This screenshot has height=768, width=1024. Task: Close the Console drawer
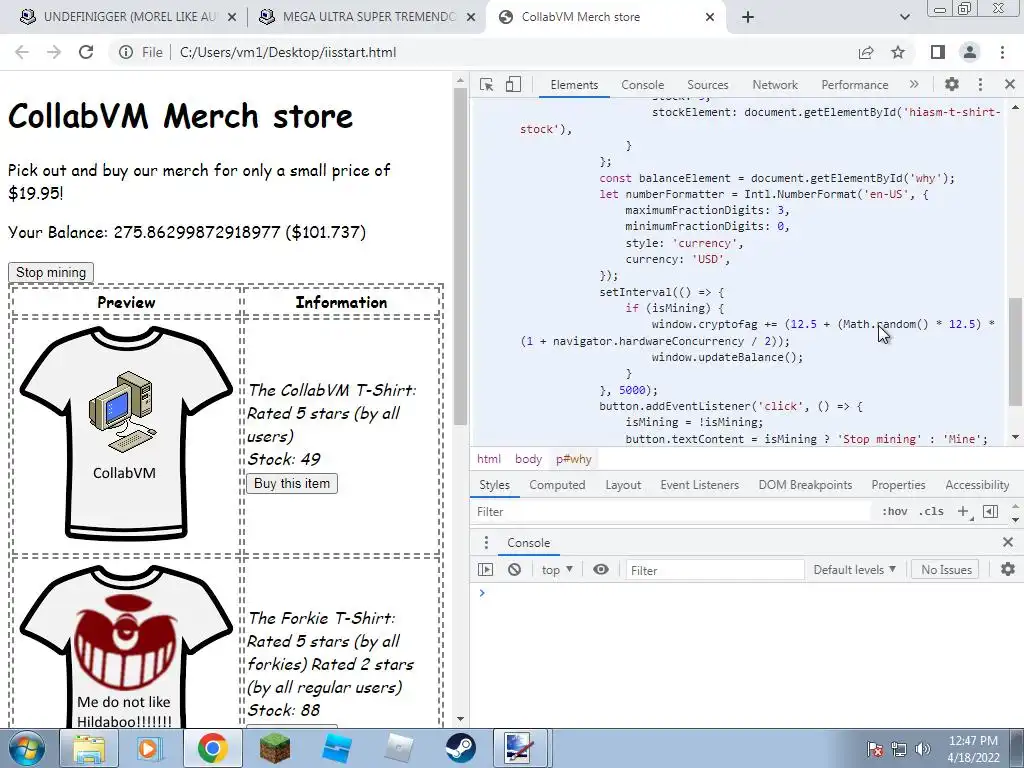point(1008,542)
